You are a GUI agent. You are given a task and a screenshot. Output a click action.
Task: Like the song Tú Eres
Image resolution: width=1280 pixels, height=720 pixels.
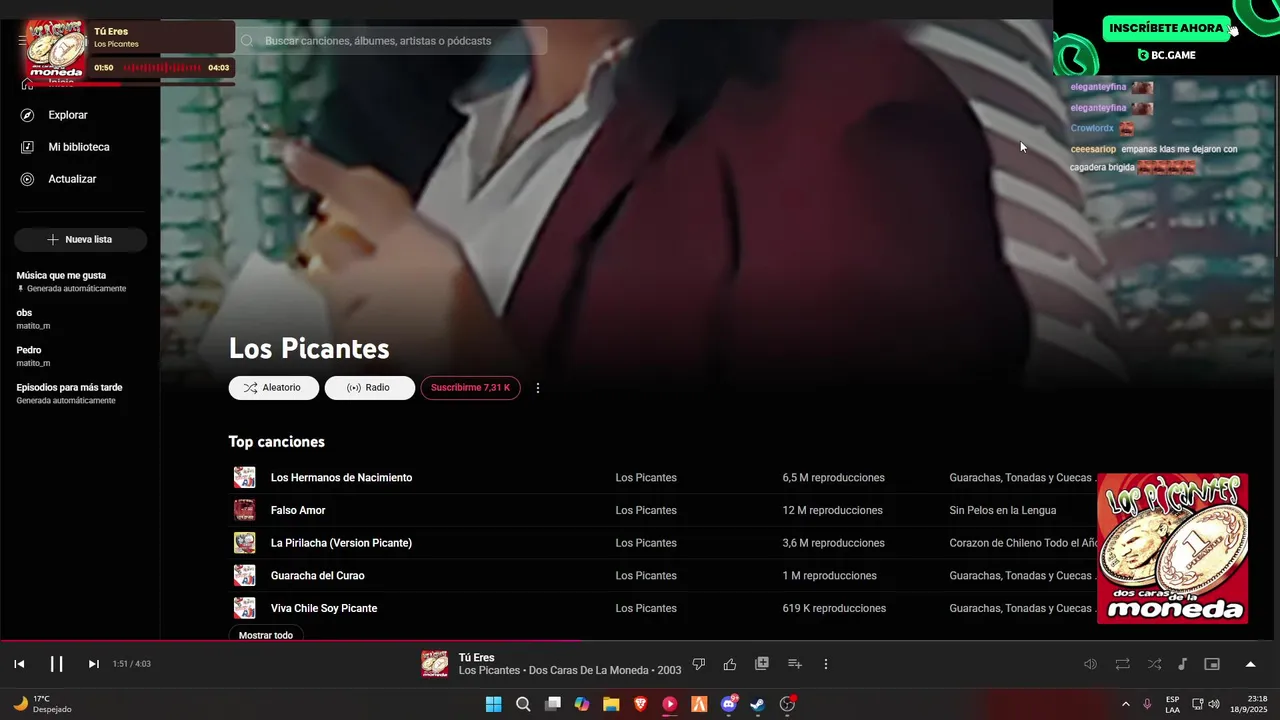coord(730,664)
